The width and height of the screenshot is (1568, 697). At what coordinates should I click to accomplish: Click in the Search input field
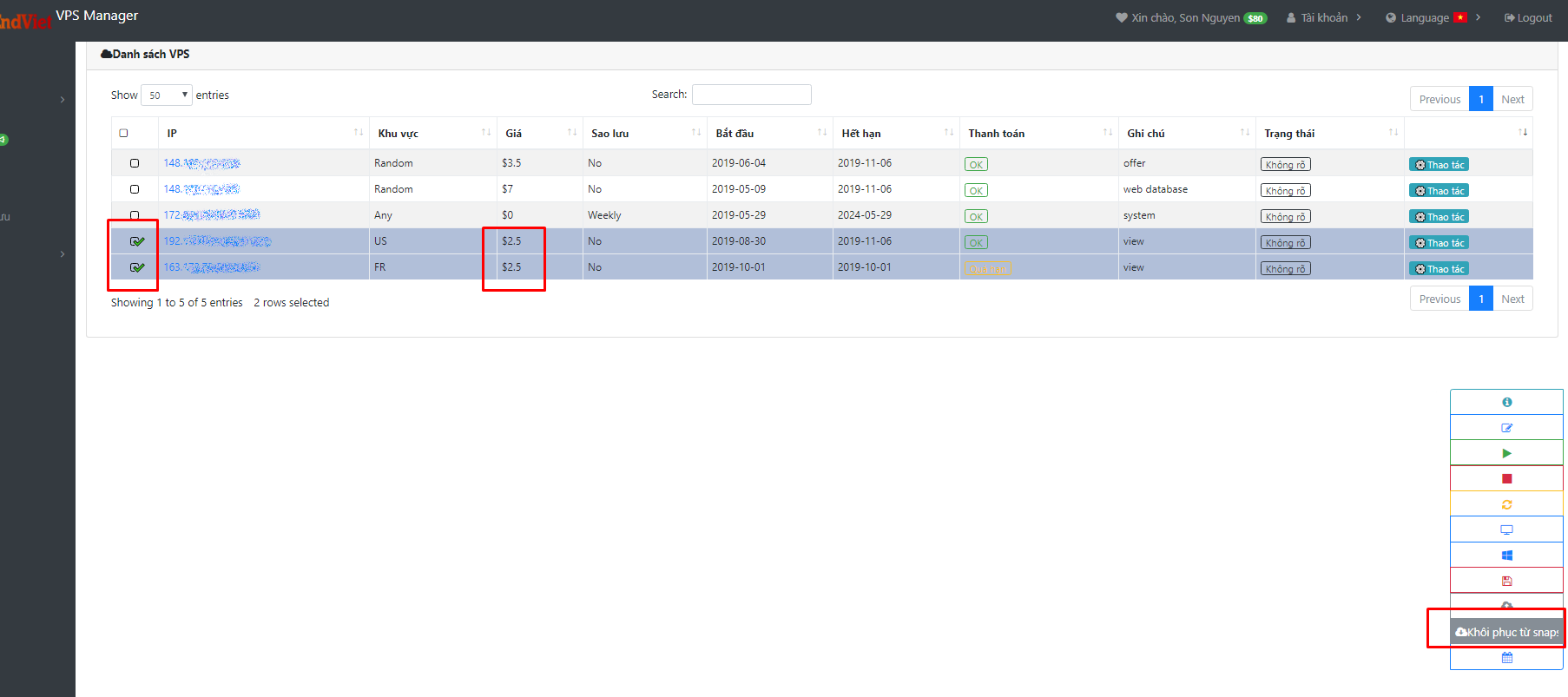pos(751,95)
